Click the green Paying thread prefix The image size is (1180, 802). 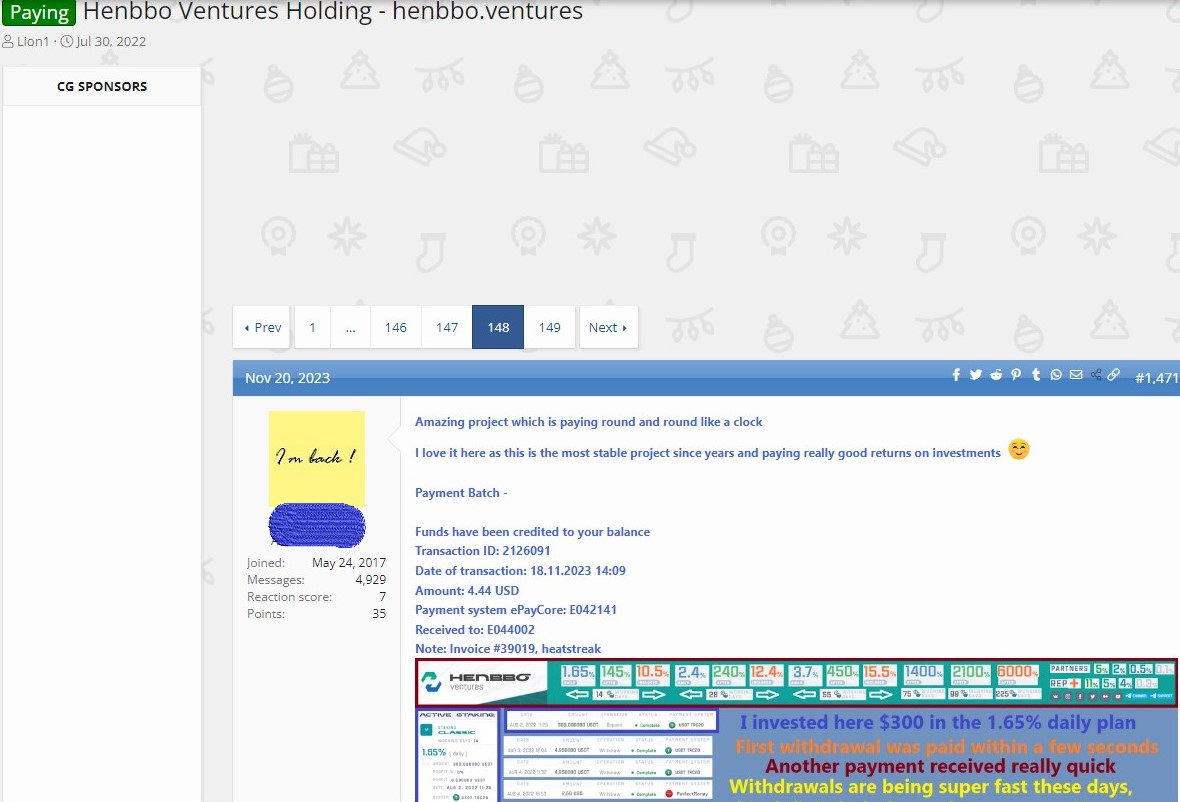(39, 12)
